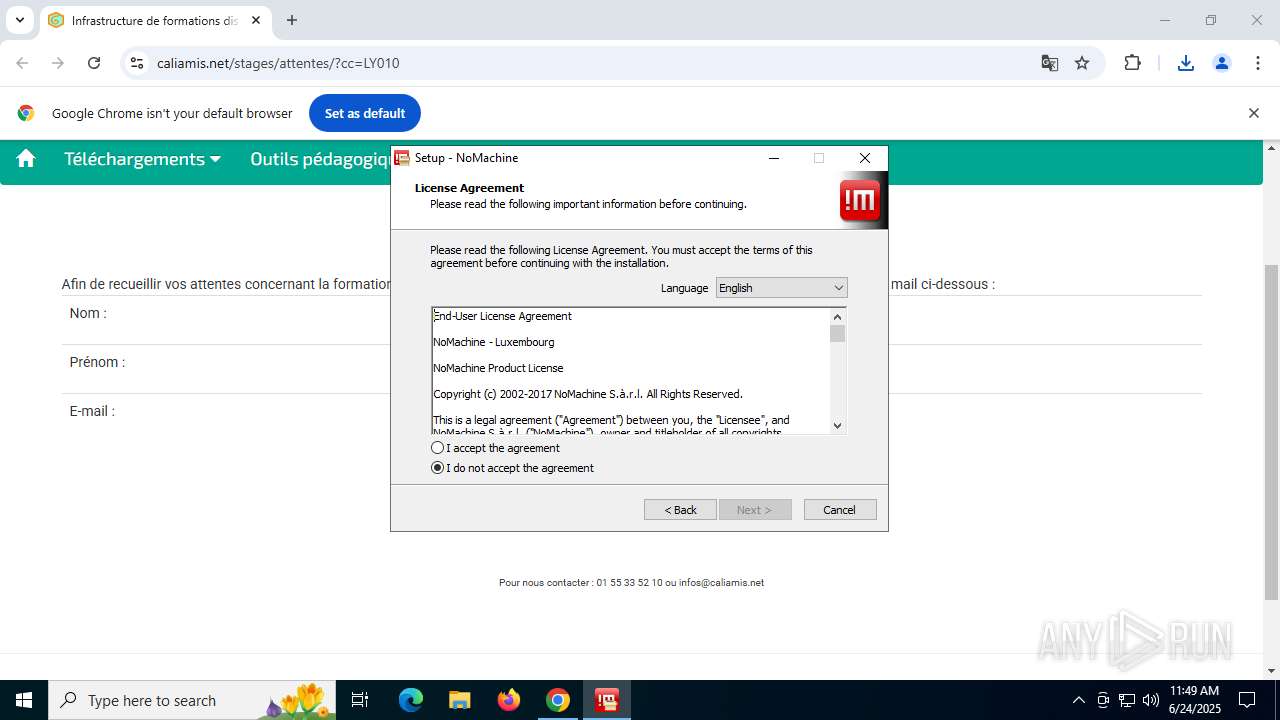Click the Windows Start button
Viewport: 1280px width, 720px height.
(x=24, y=700)
